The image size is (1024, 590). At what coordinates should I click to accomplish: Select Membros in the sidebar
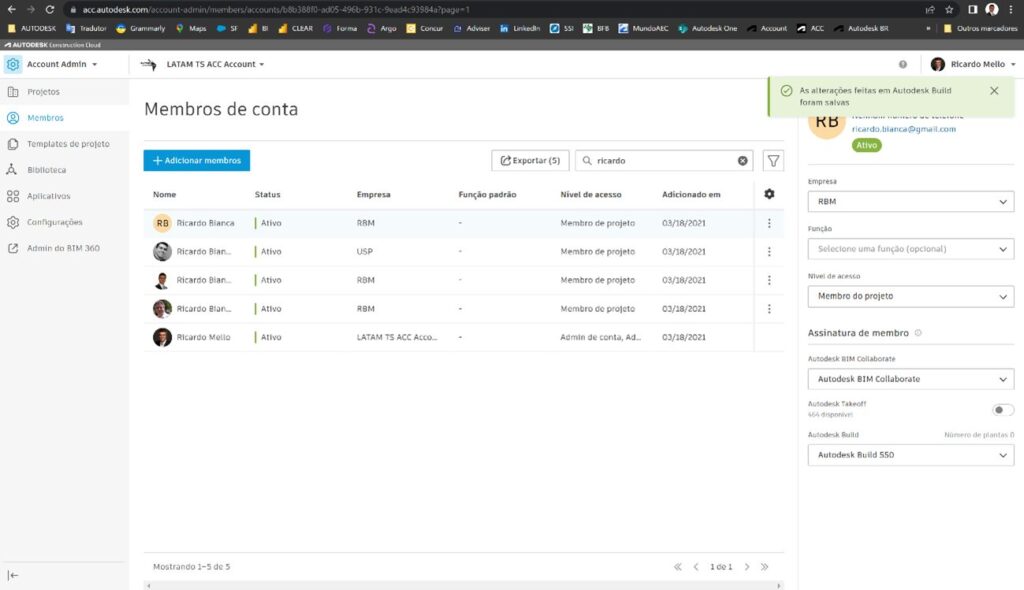point(45,118)
